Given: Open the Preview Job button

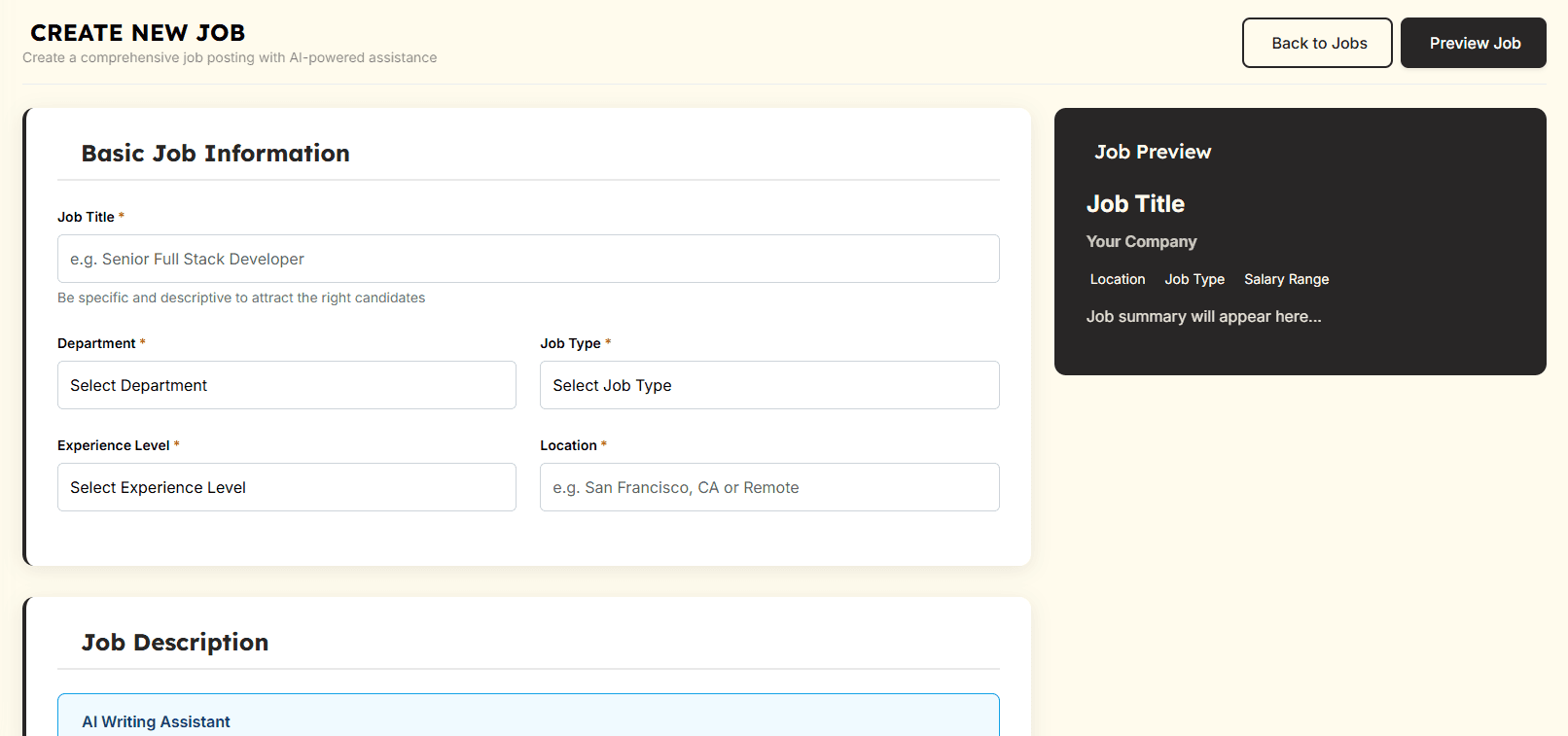Looking at the screenshot, I should [x=1474, y=43].
